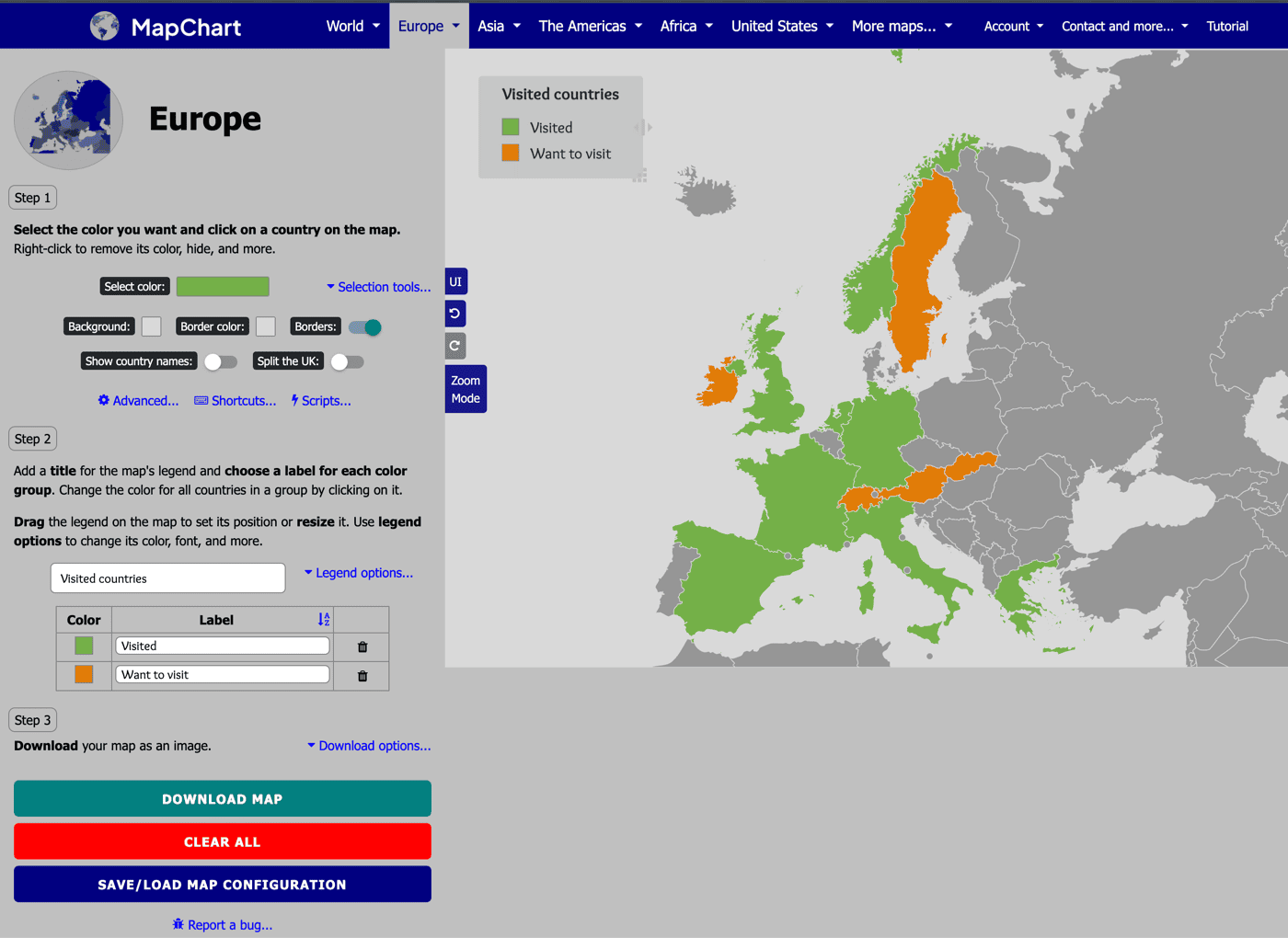Click the legend title text field
Screen dimensions: 1288x938
pos(167,578)
